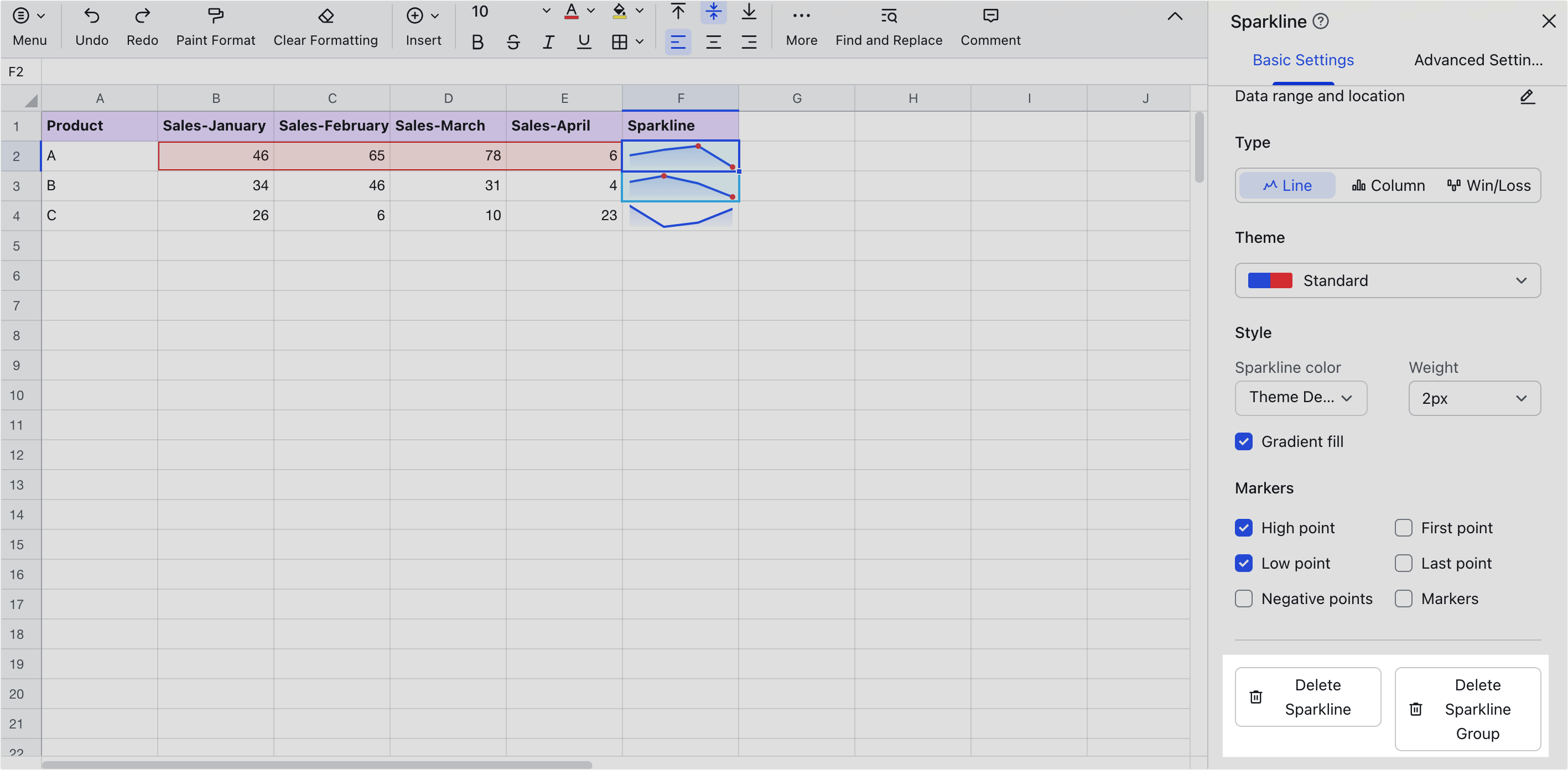Select Column sparkline type
Image resolution: width=1568 pixels, height=770 pixels.
pyautogui.click(x=1388, y=185)
